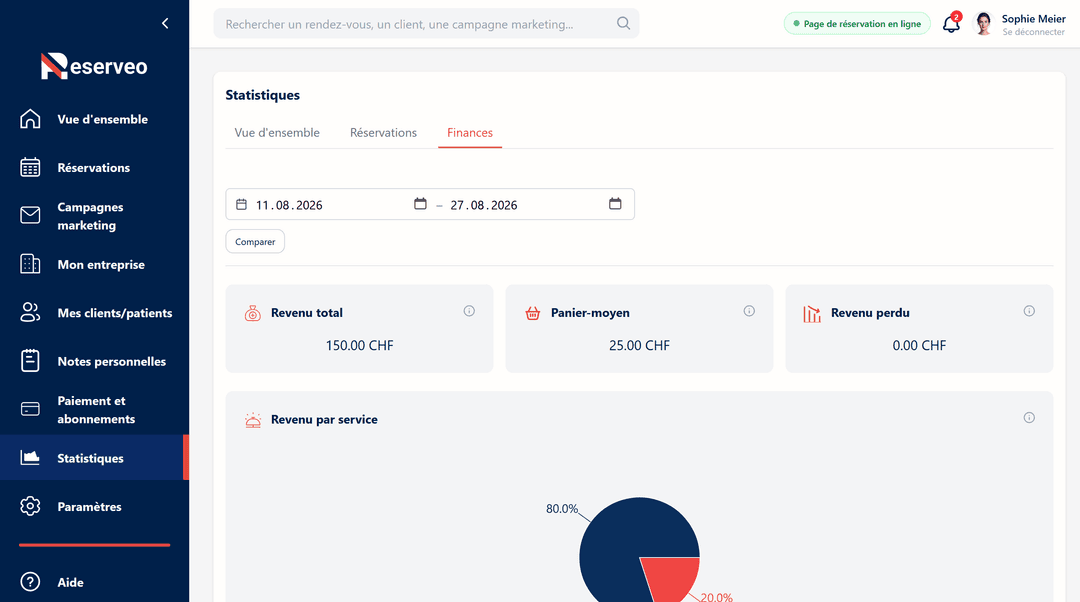Click the Revenu par service title
Image resolution: width=1080 pixels, height=602 pixels.
click(x=324, y=419)
